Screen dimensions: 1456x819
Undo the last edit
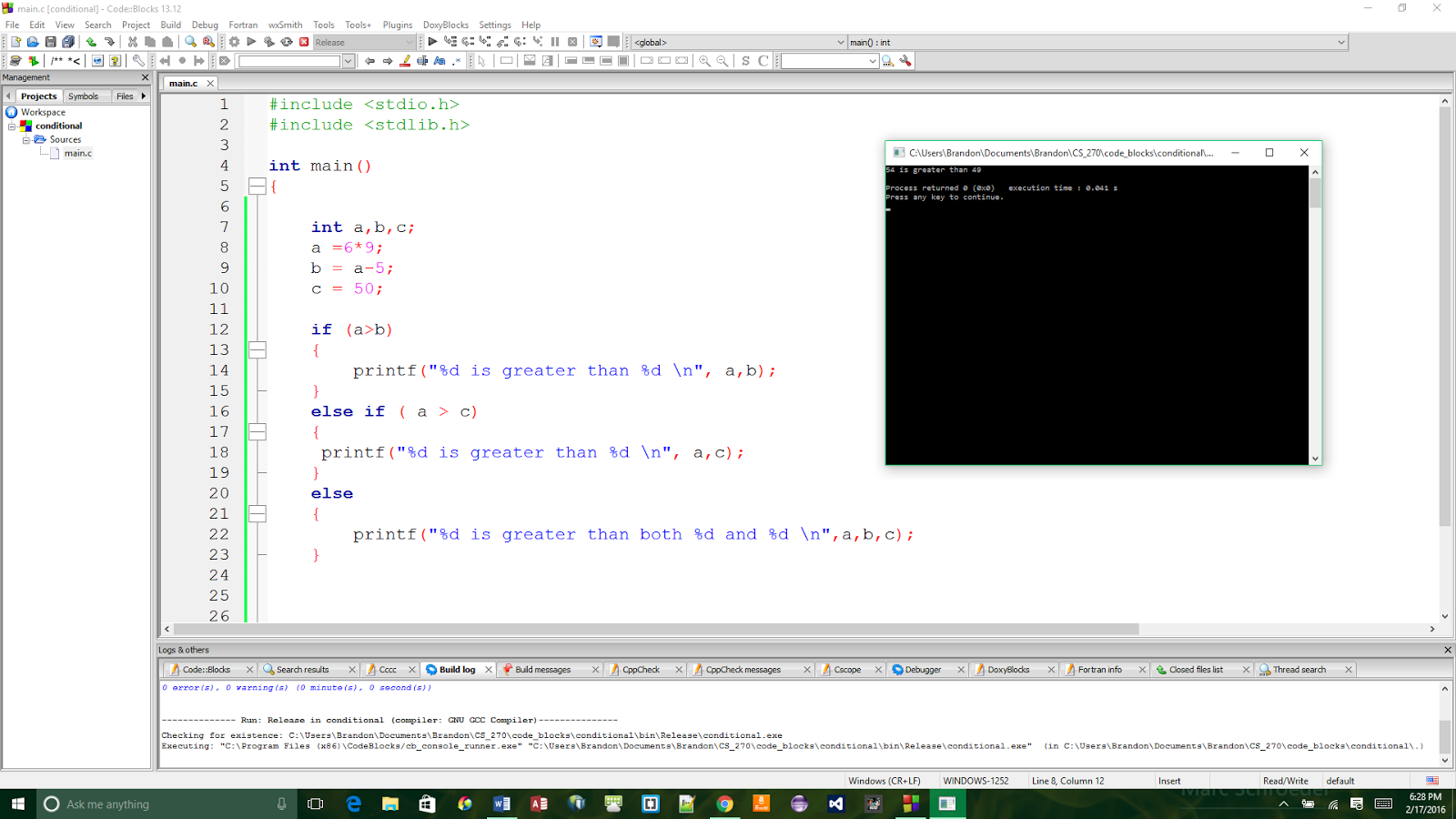(x=92, y=42)
